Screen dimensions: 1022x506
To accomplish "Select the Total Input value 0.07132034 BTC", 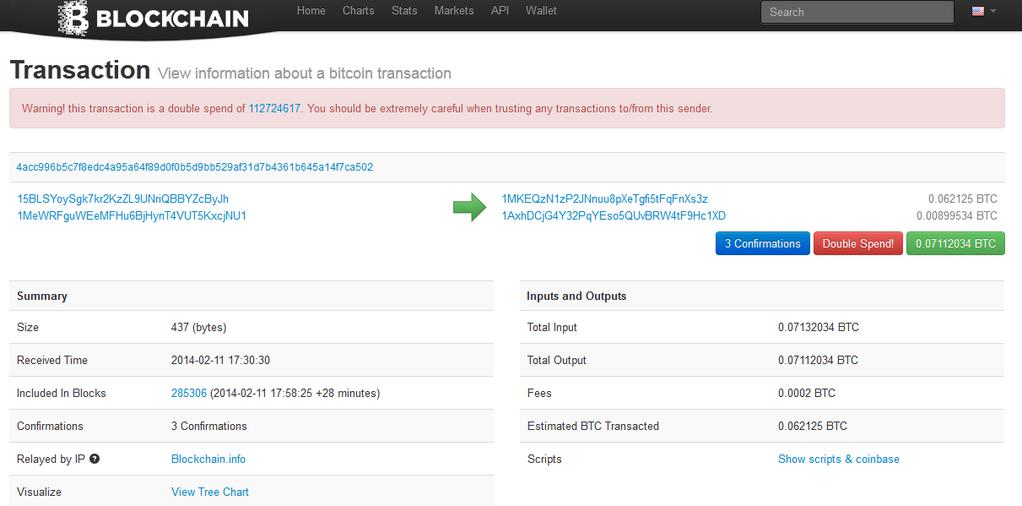I will 819,327.
